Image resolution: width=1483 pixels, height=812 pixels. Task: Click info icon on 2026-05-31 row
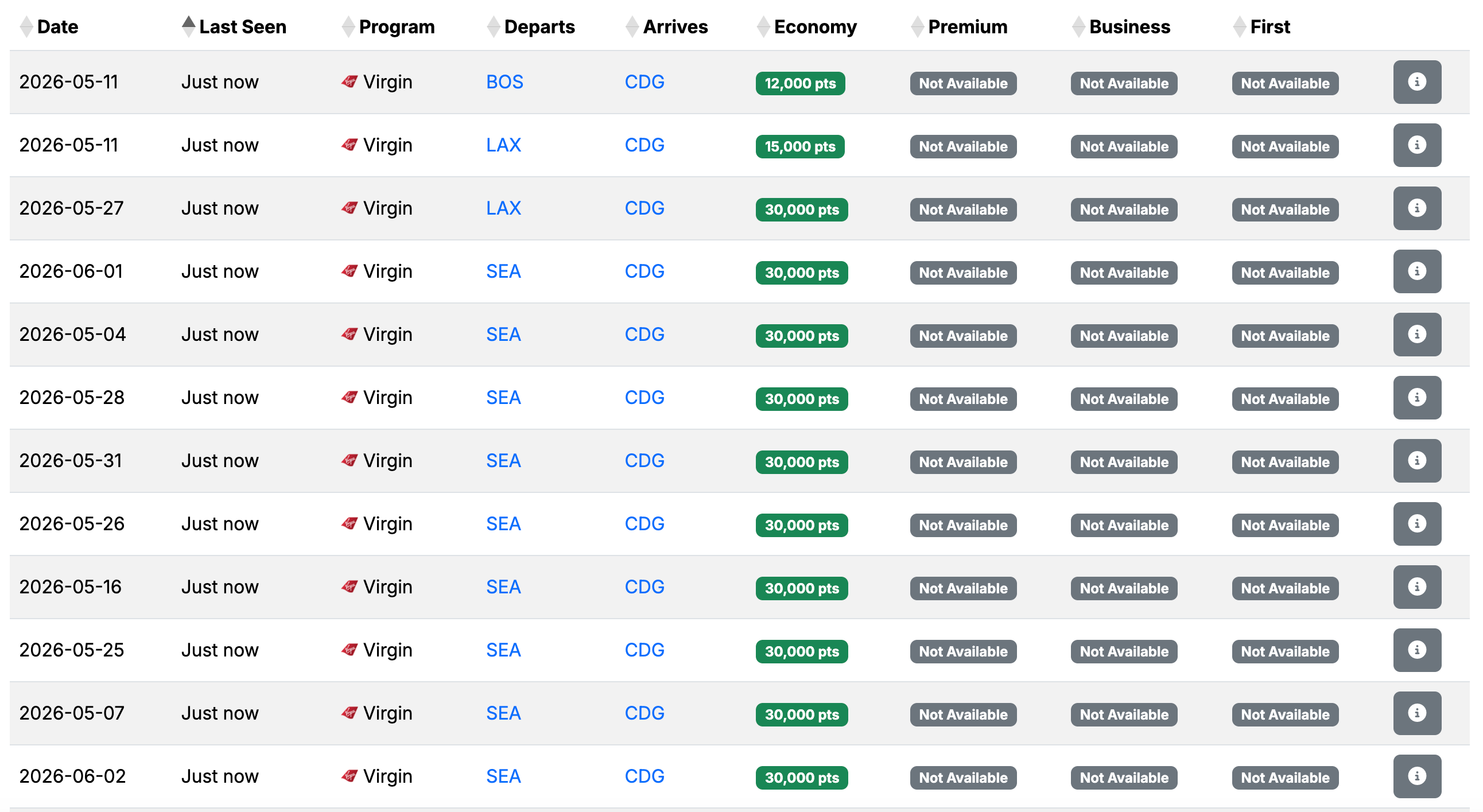click(1416, 460)
